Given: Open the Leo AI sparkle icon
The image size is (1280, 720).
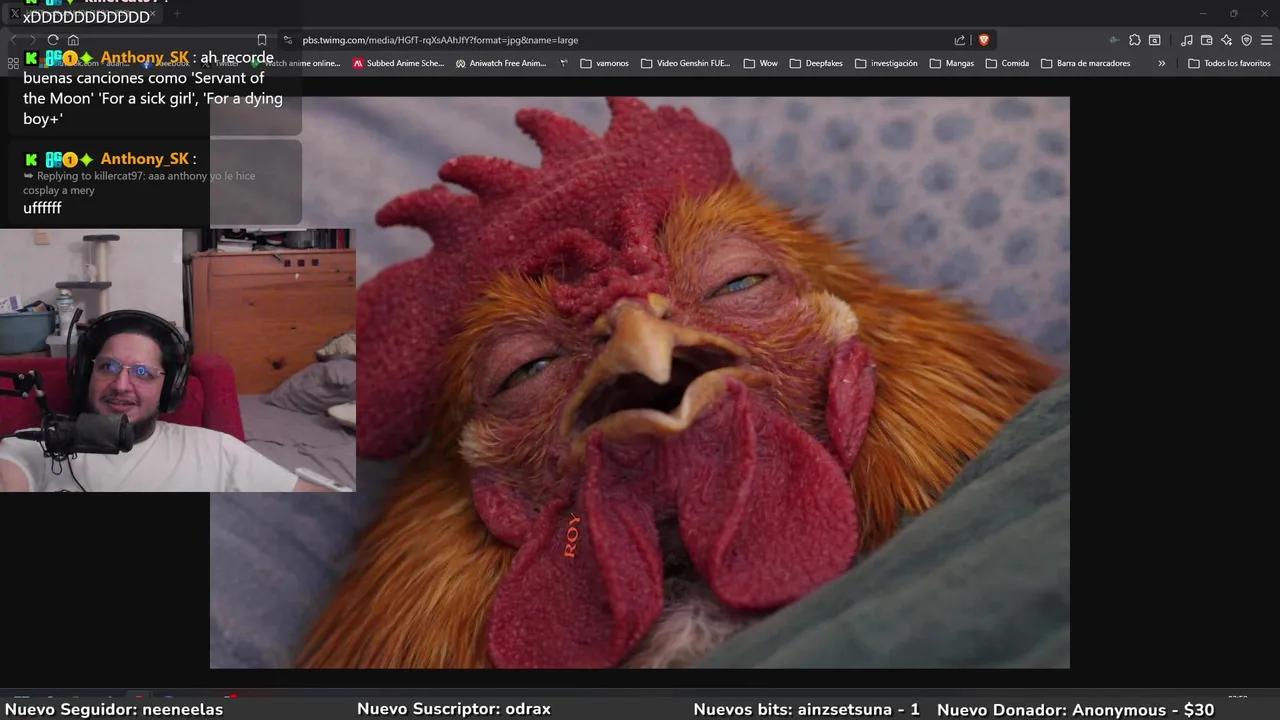Looking at the screenshot, I should pos(1227,40).
